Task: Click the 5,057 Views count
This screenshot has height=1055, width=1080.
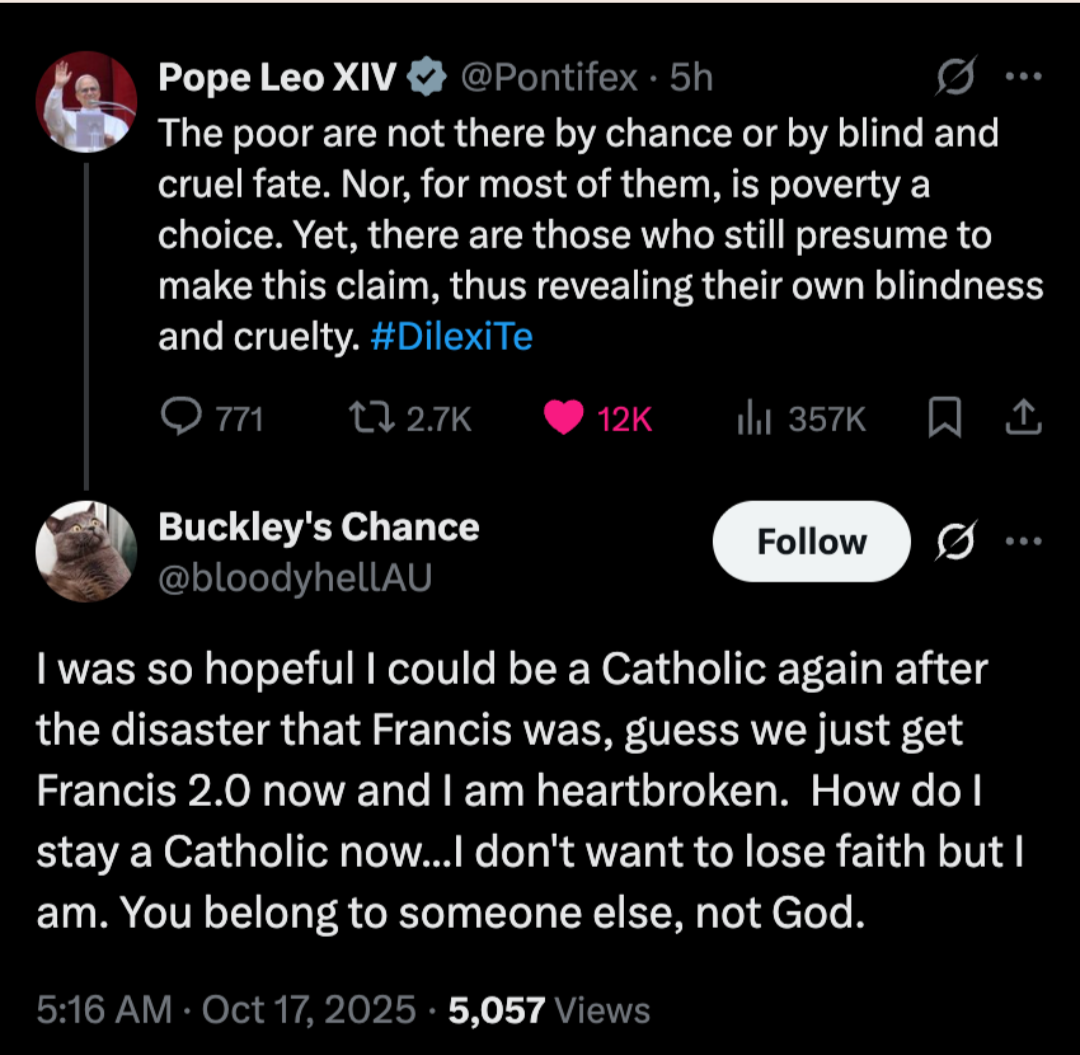Action: 549,1010
